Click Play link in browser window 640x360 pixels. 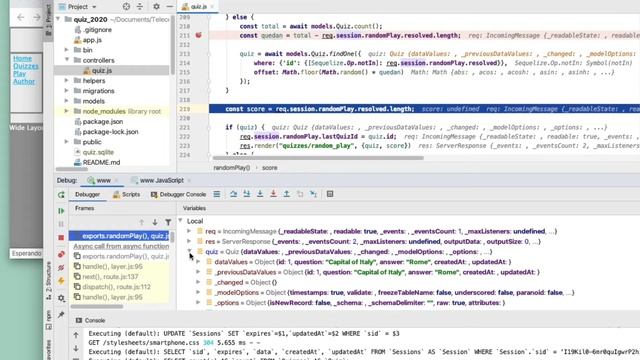(19, 74)
